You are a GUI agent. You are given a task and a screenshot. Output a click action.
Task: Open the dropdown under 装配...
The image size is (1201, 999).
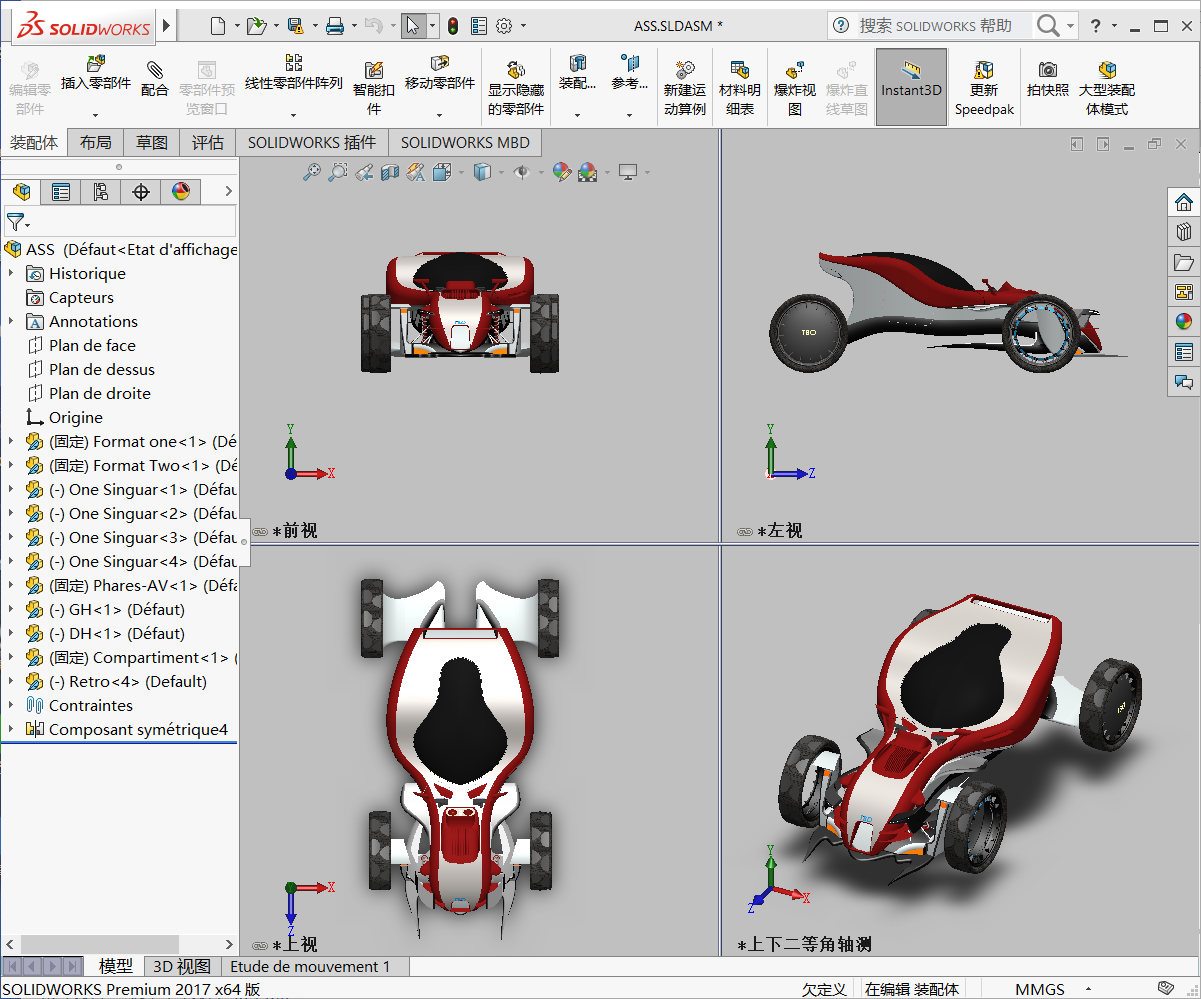point(577,115)
